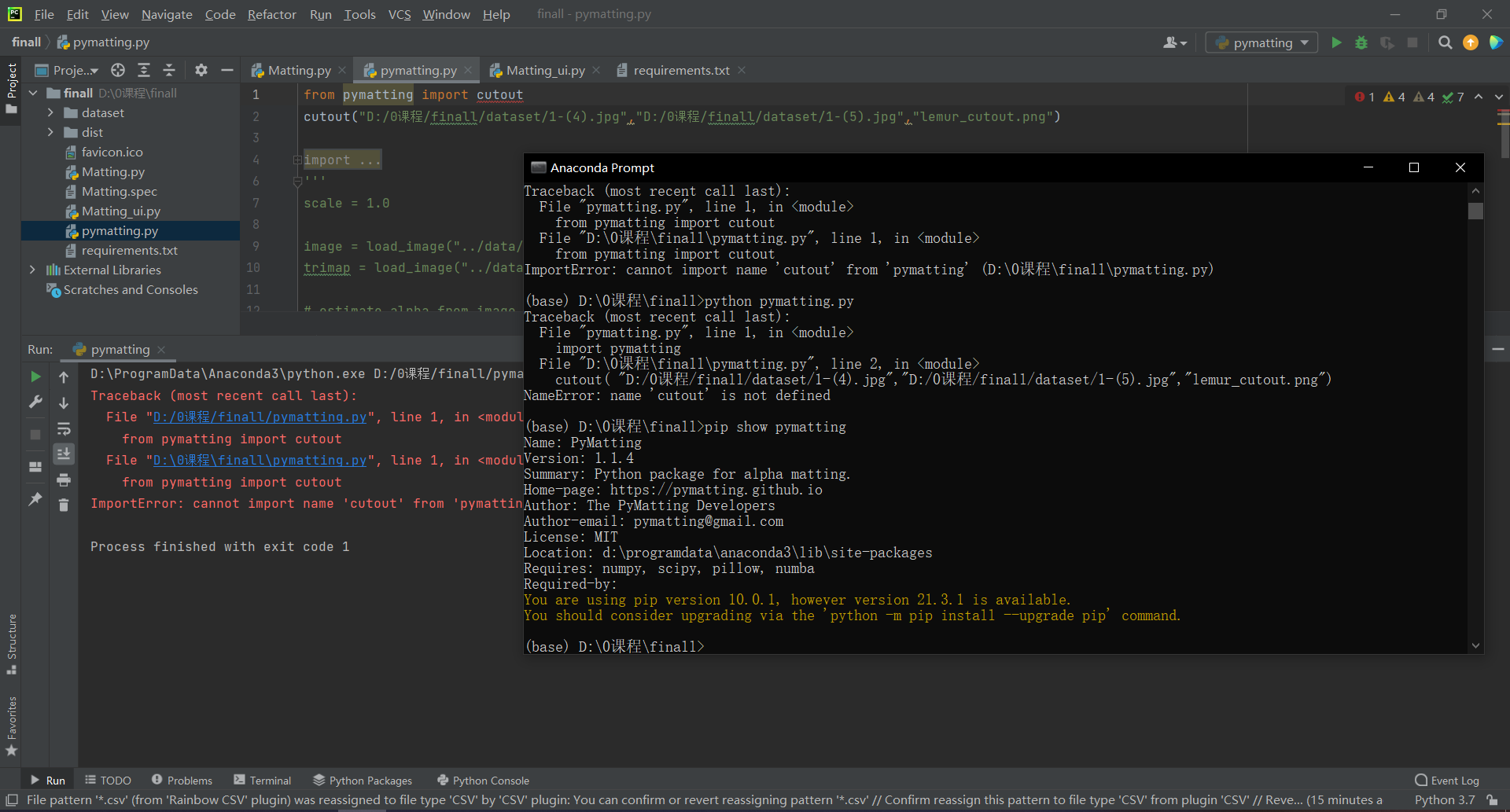The image size is (1510, 812).
Task: Move up the stack trace arrow
Action: pyautogui.click(x=64, y=377)
